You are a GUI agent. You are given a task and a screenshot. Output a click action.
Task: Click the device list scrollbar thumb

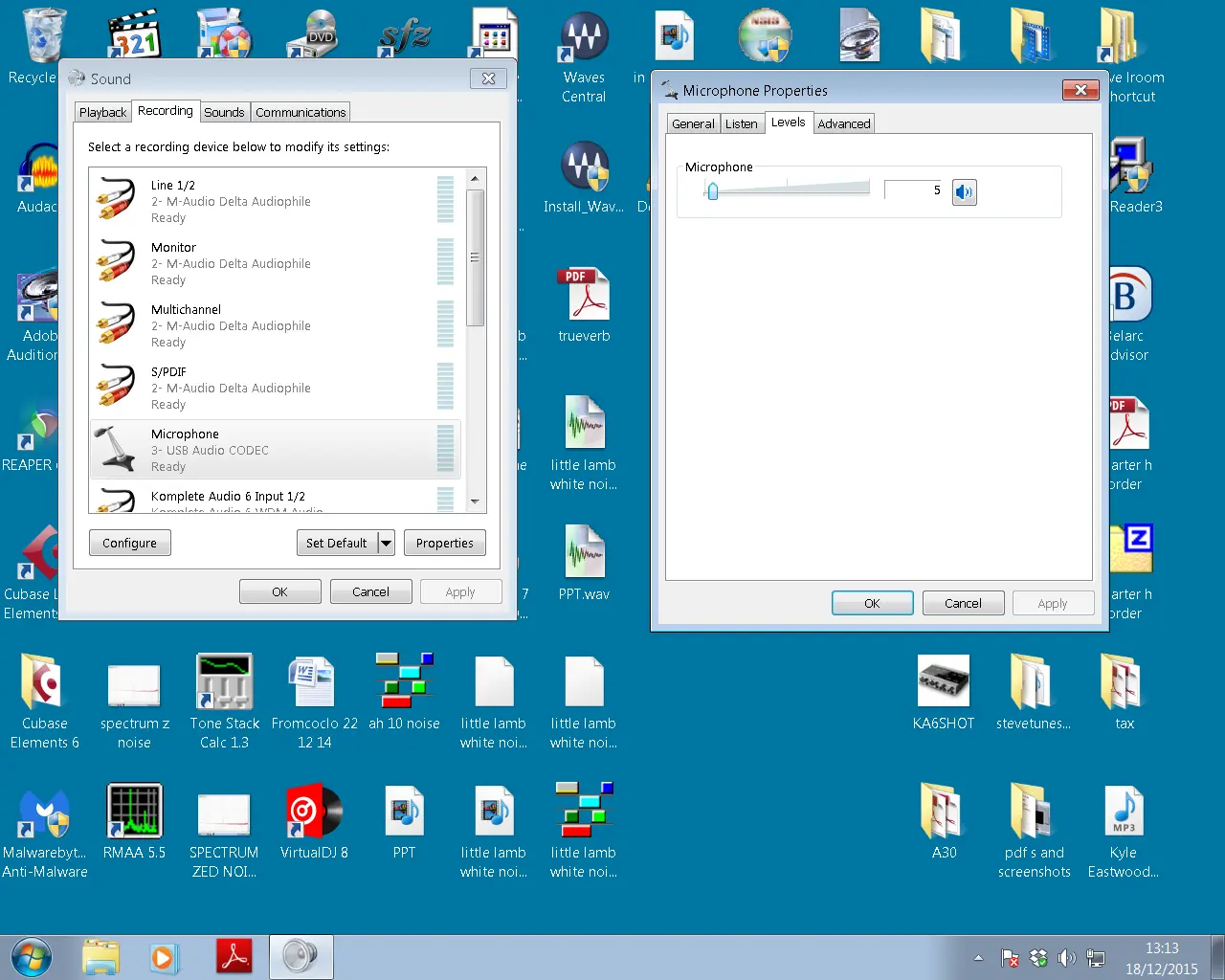click(475, 257)
